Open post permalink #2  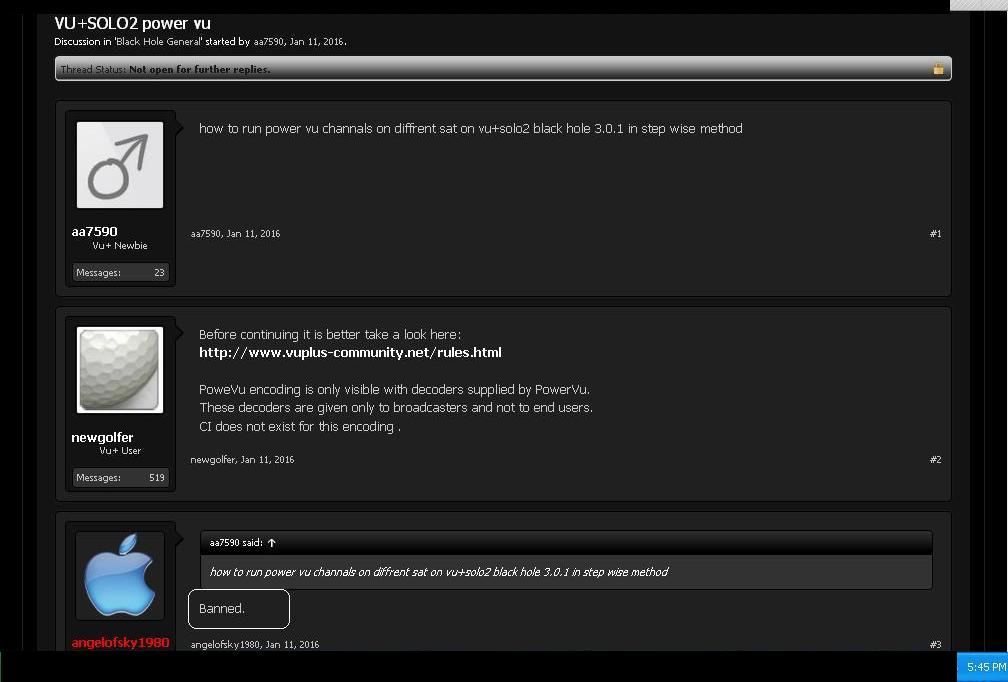935,460
